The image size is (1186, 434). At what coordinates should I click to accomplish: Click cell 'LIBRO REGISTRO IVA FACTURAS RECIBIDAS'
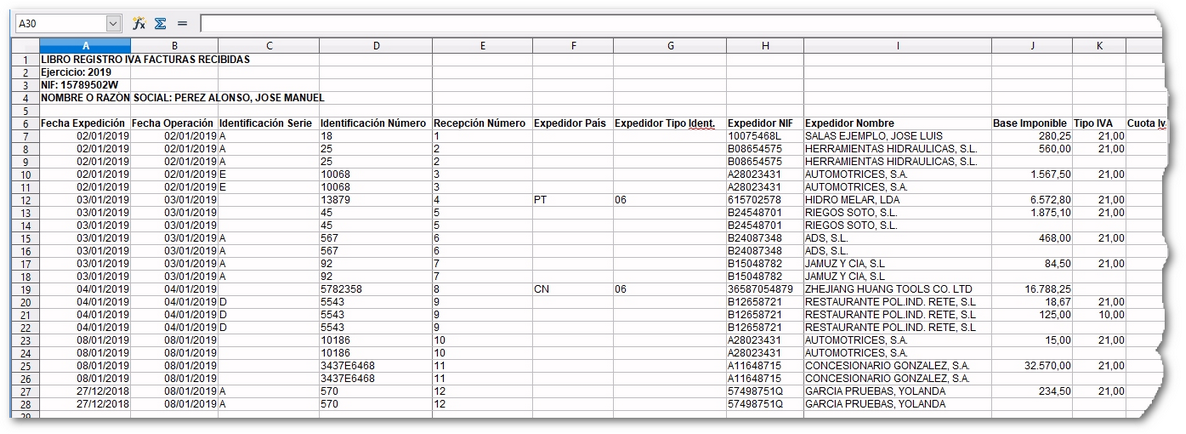(145, 59)
